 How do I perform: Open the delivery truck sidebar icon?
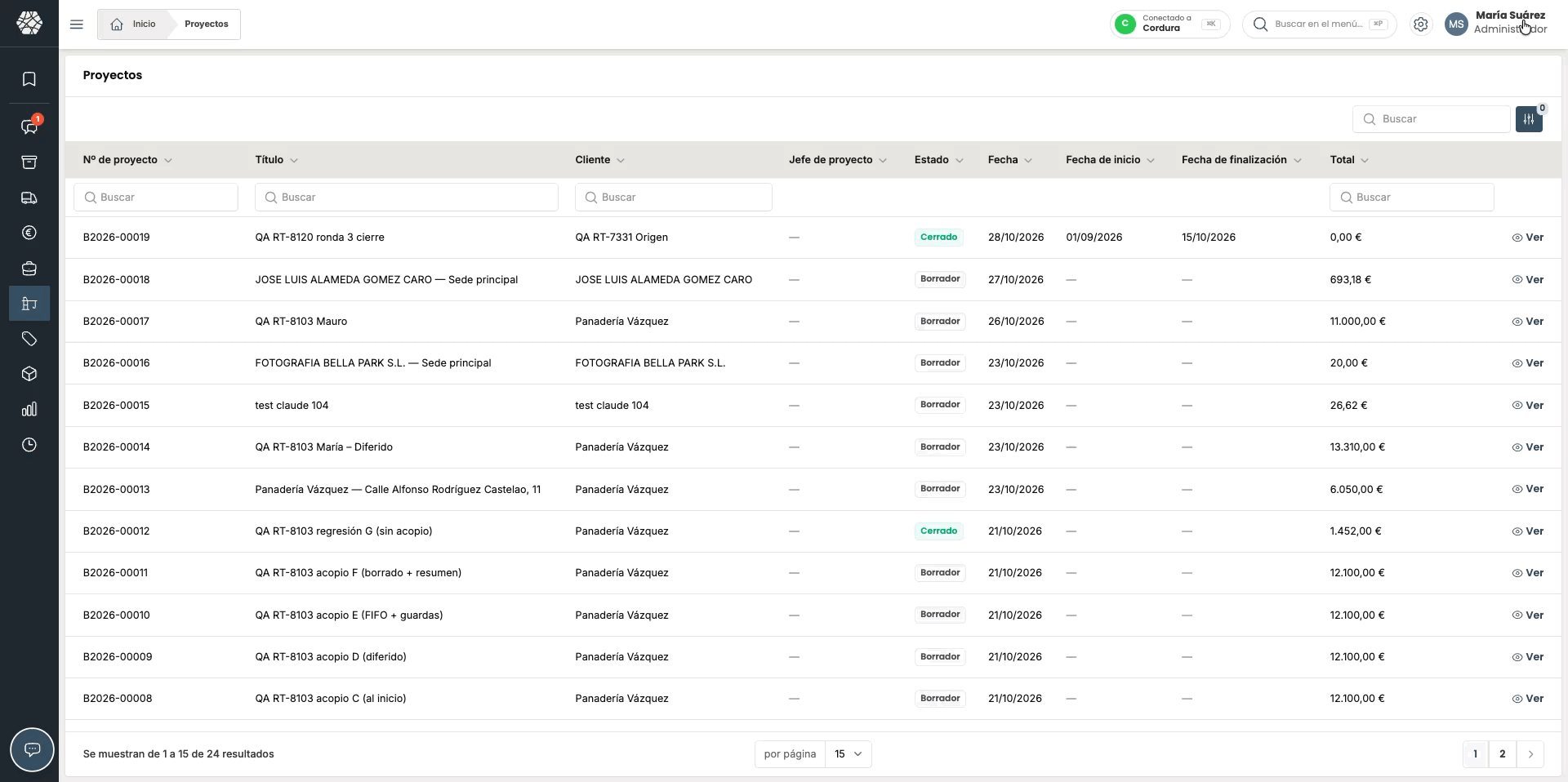[29, 198]
